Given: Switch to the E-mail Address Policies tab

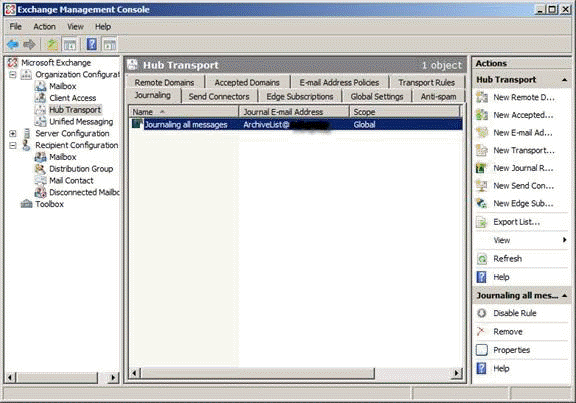Looking at the screenshot, I should click(339, 82).
